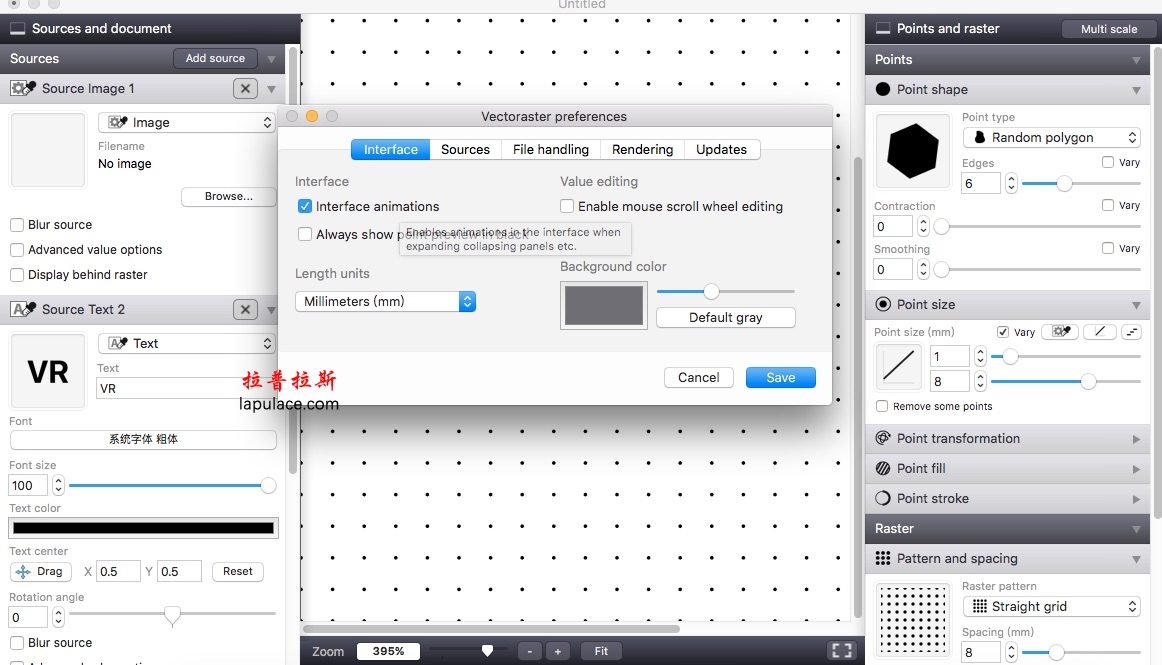
Task: Click the Default gray button
Action: [725, 318]
